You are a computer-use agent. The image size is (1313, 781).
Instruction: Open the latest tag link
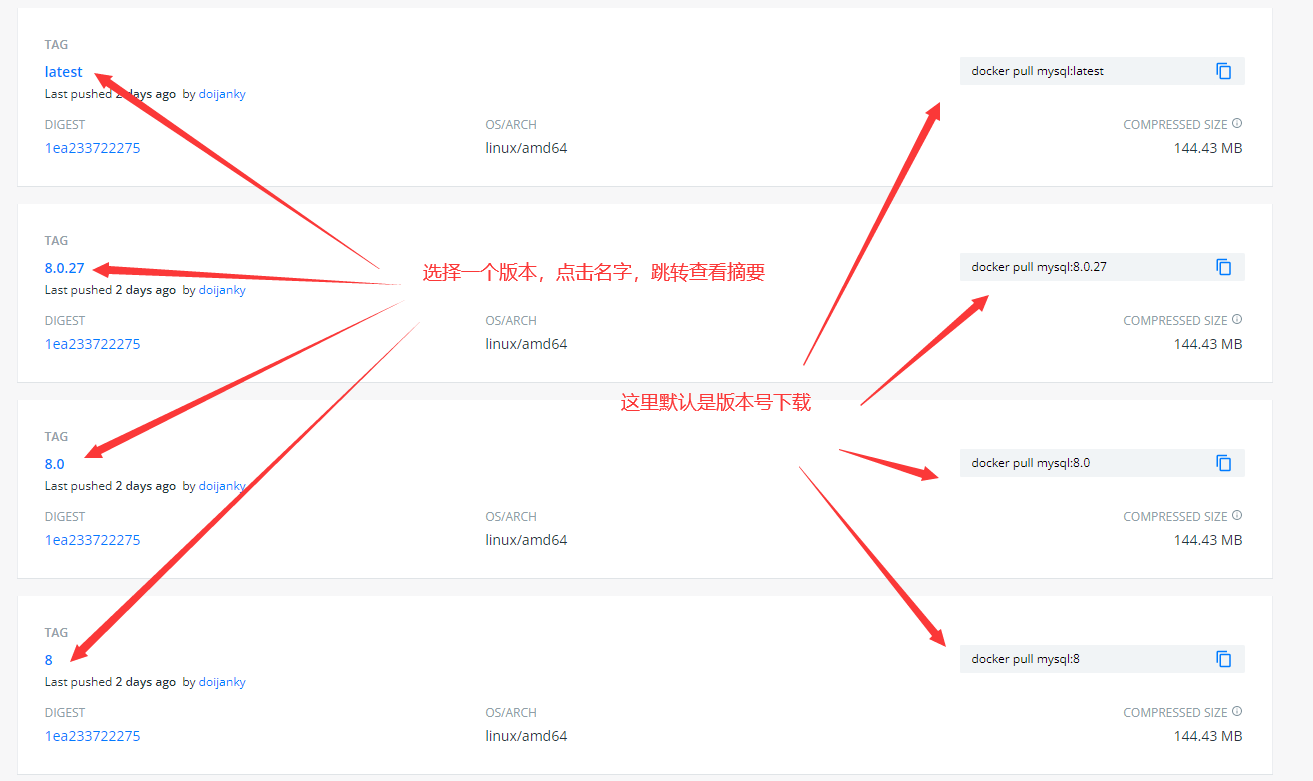(63, 72)
